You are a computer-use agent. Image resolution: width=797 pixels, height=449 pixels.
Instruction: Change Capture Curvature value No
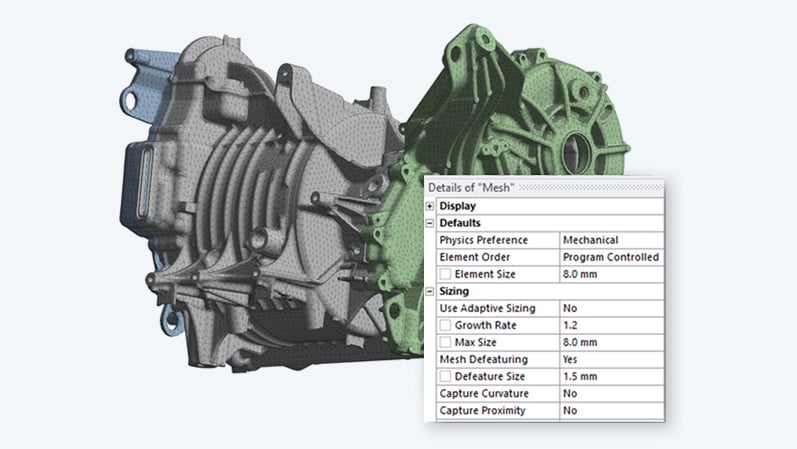click(x=611, y=394)
